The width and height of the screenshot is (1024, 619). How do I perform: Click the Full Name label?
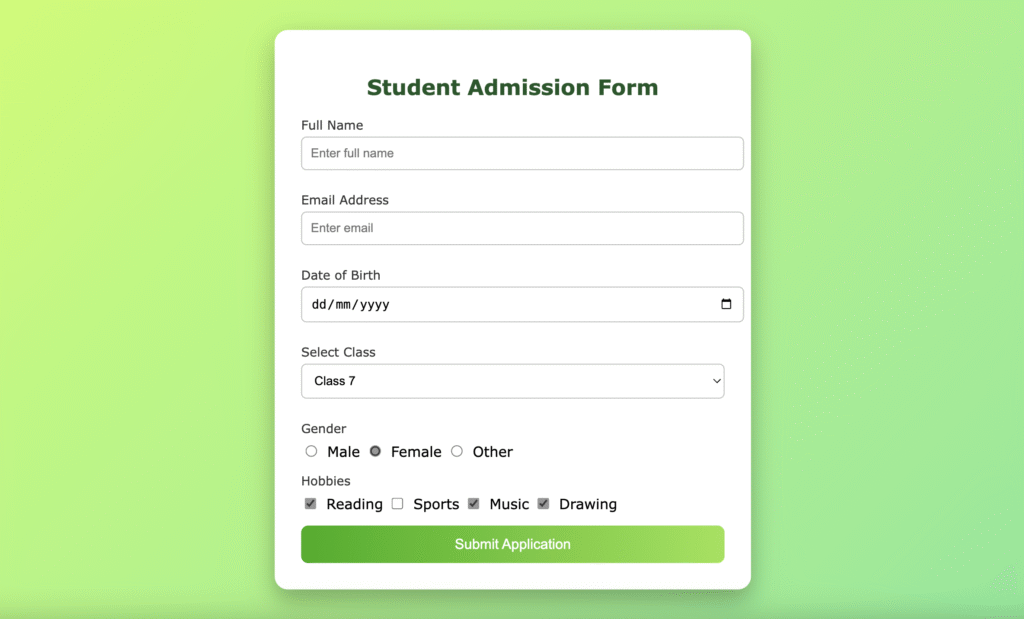(332, 125)
